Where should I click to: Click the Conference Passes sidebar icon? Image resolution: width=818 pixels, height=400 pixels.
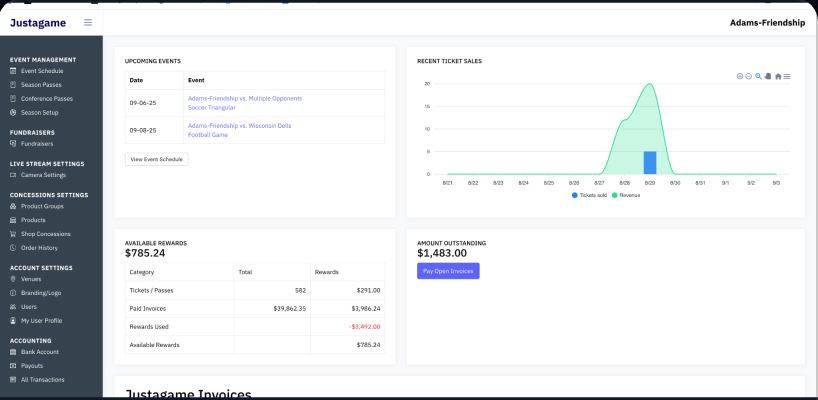[13, 99]
